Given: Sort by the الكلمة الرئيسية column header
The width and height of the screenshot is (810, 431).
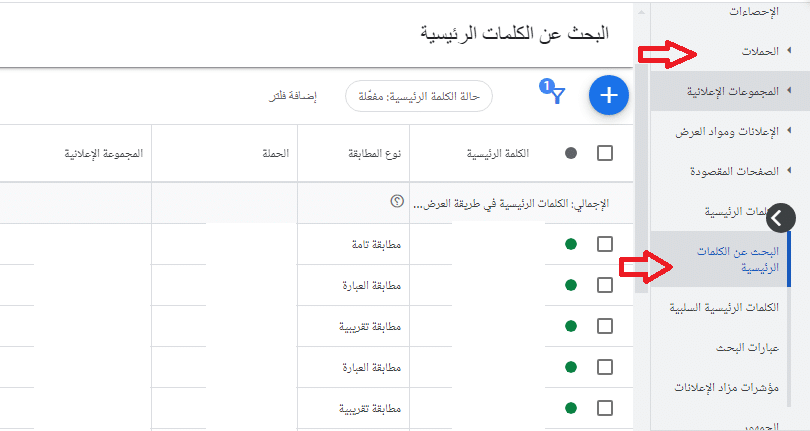Looking at the screenshot, I should (x=497, y=153).
